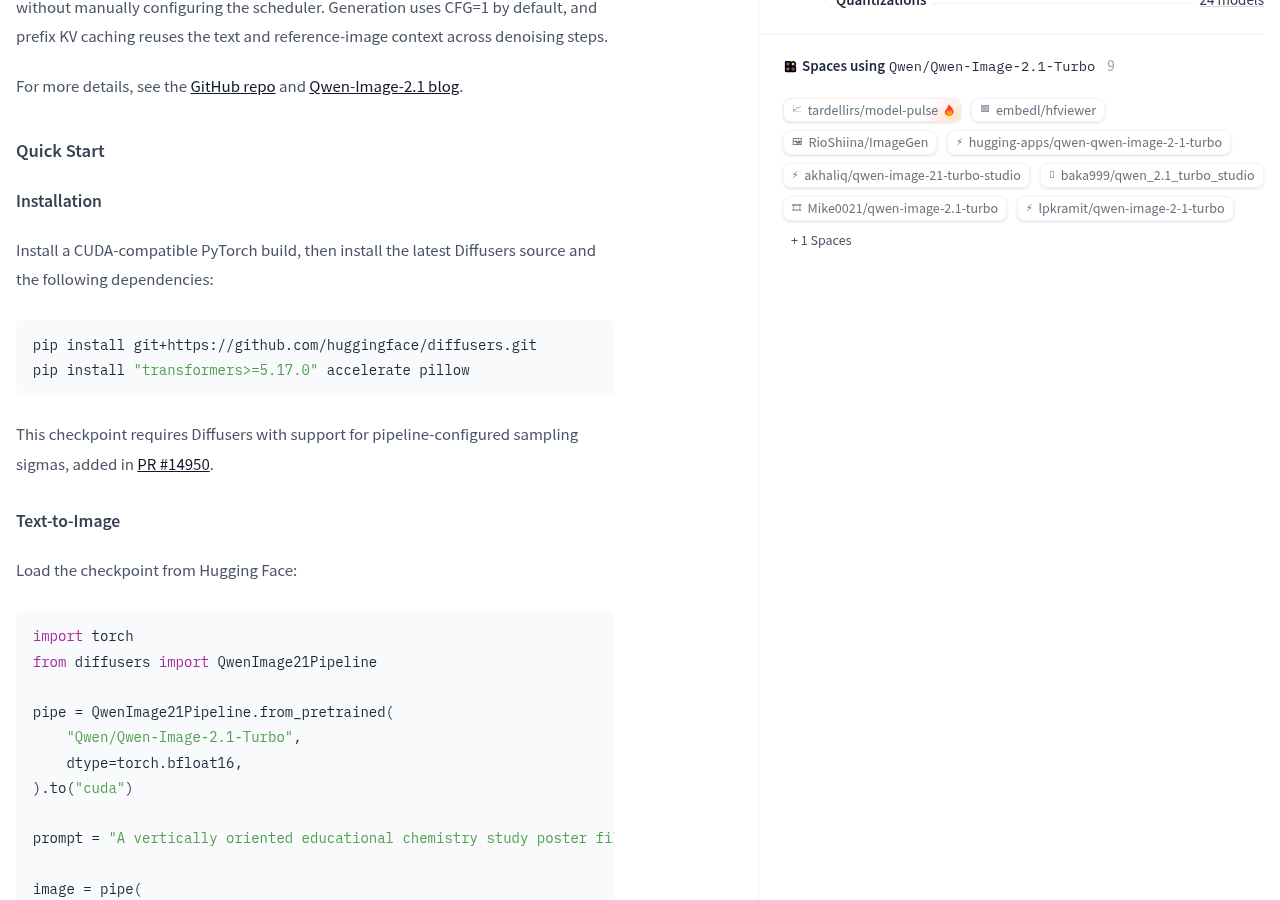Image resolution: width=1280 pixels, height=900 pixels.
Task: Open the RioShiina/ImageGen space
Action: click(860, 142)
